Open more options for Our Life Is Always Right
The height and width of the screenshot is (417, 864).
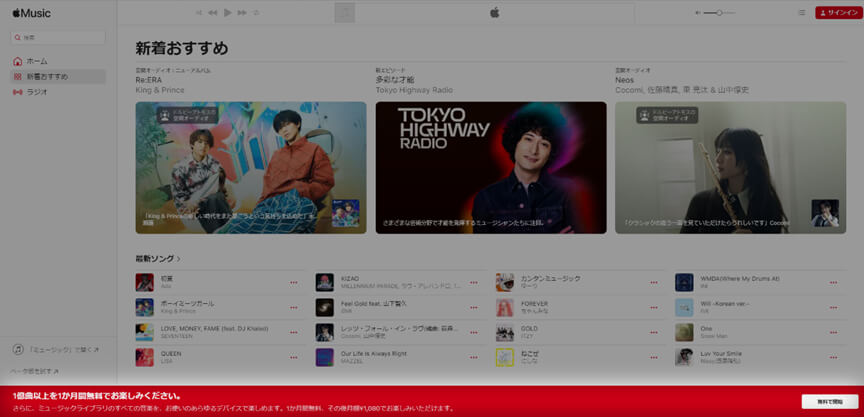coord(474,358)
